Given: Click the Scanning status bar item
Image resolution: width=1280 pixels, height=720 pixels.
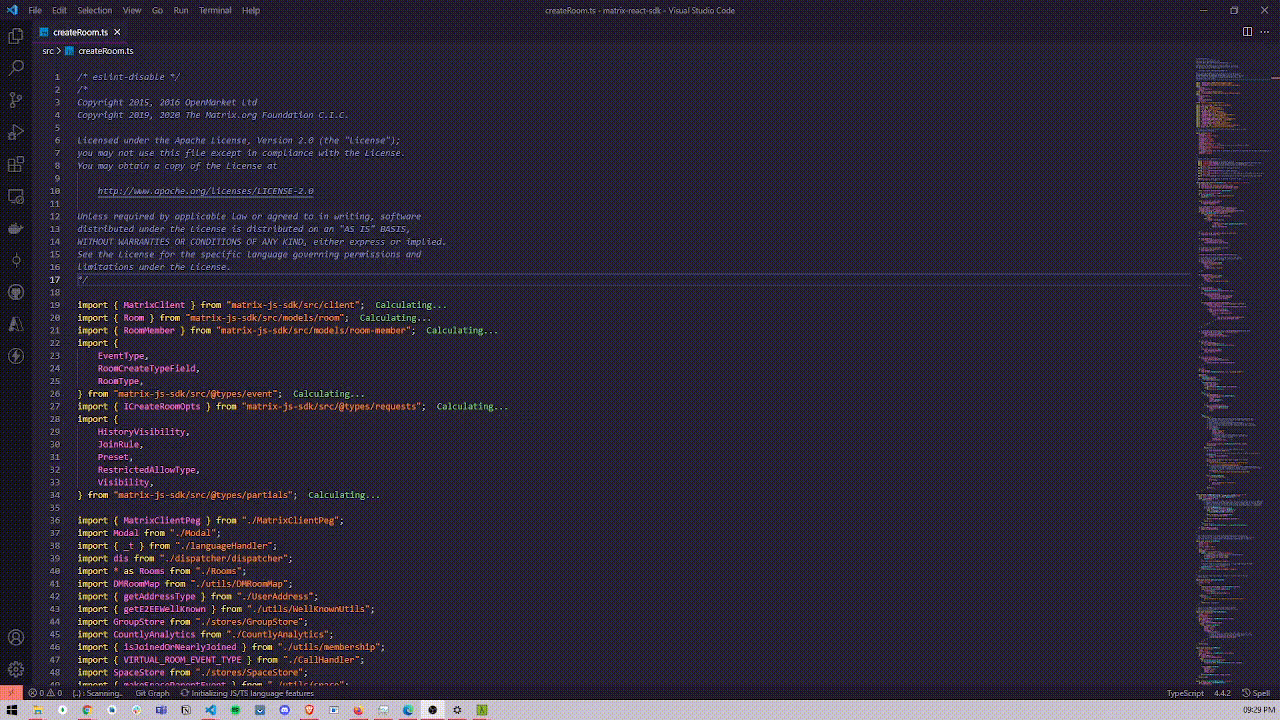Looking at the screenshot, I should point(99,693).
